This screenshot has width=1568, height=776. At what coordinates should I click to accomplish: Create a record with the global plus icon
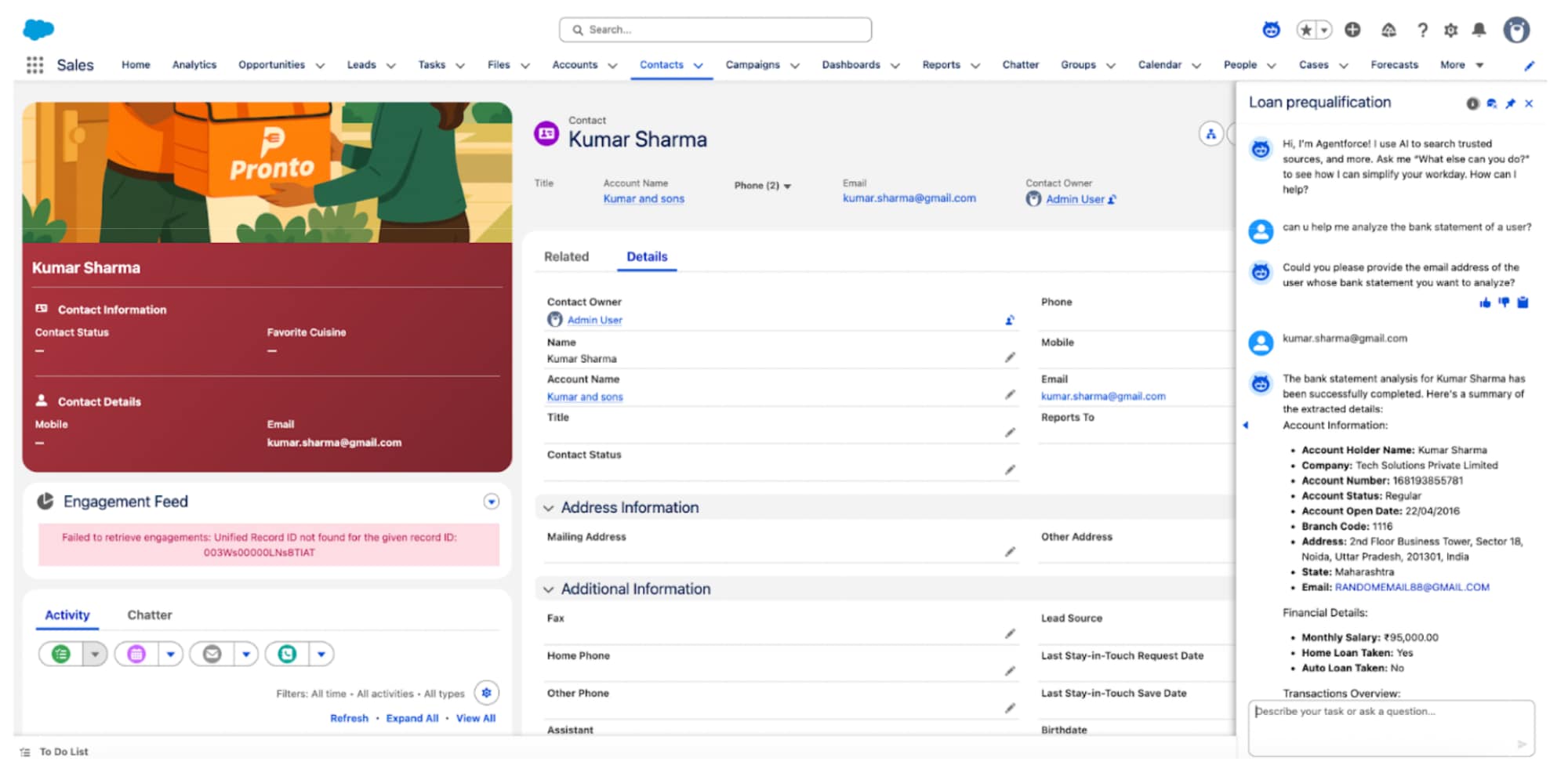(1352, 29)
